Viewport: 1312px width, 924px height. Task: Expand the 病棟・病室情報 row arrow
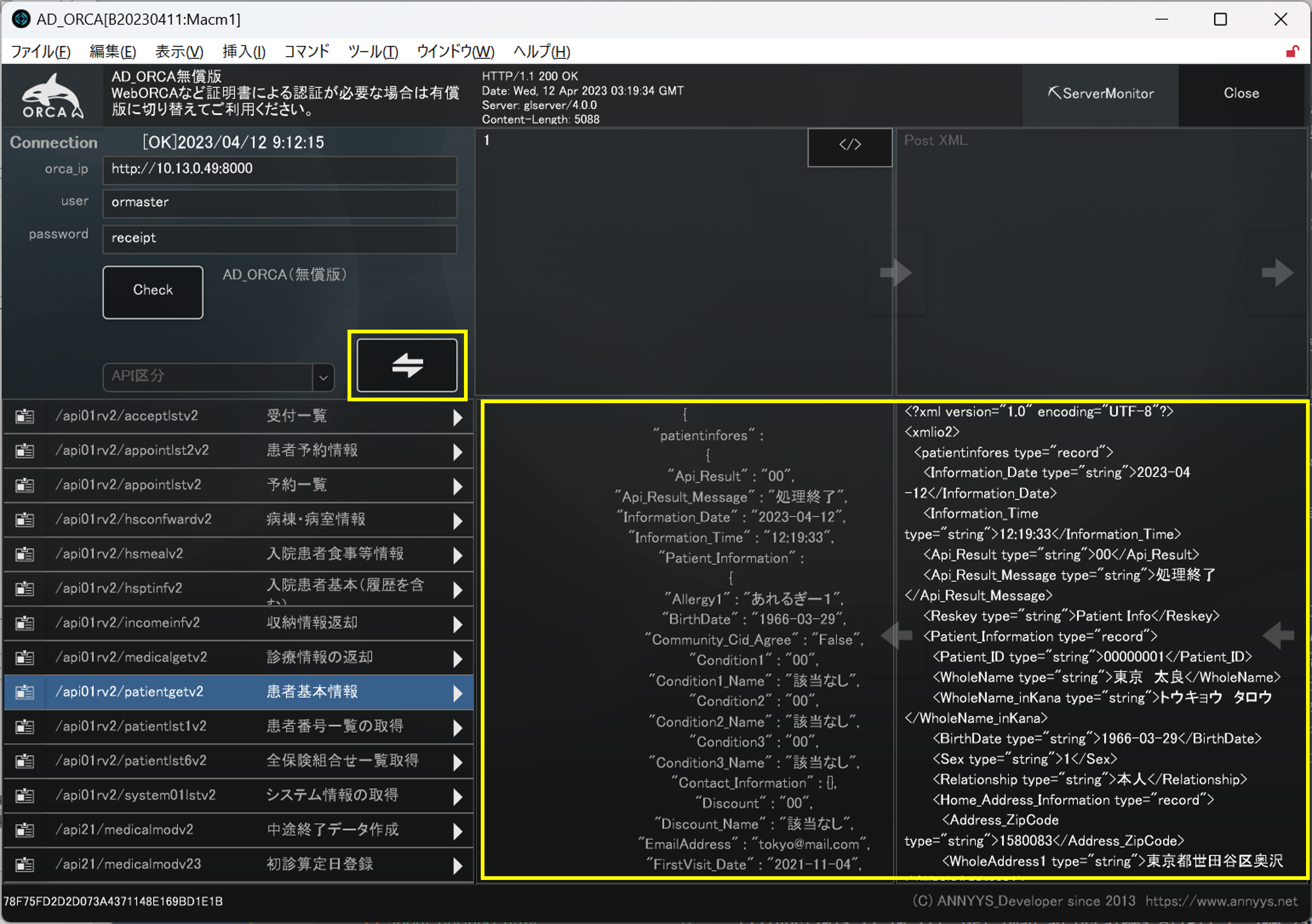[x=458, y=520]
